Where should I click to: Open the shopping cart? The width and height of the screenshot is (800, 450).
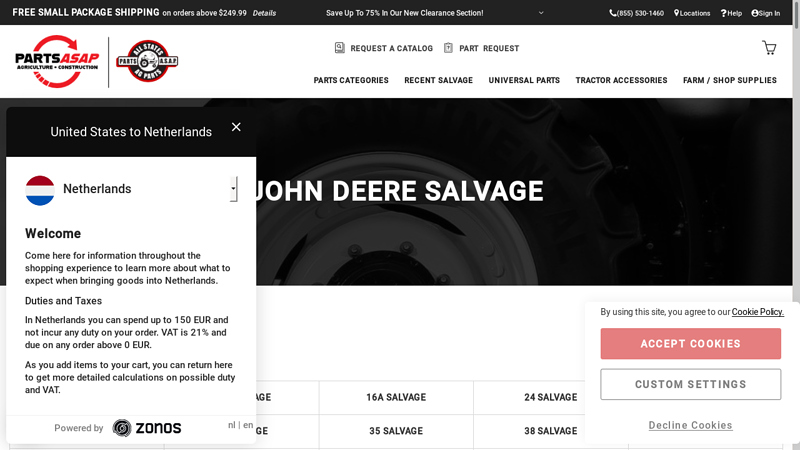(x=768, y=48)
